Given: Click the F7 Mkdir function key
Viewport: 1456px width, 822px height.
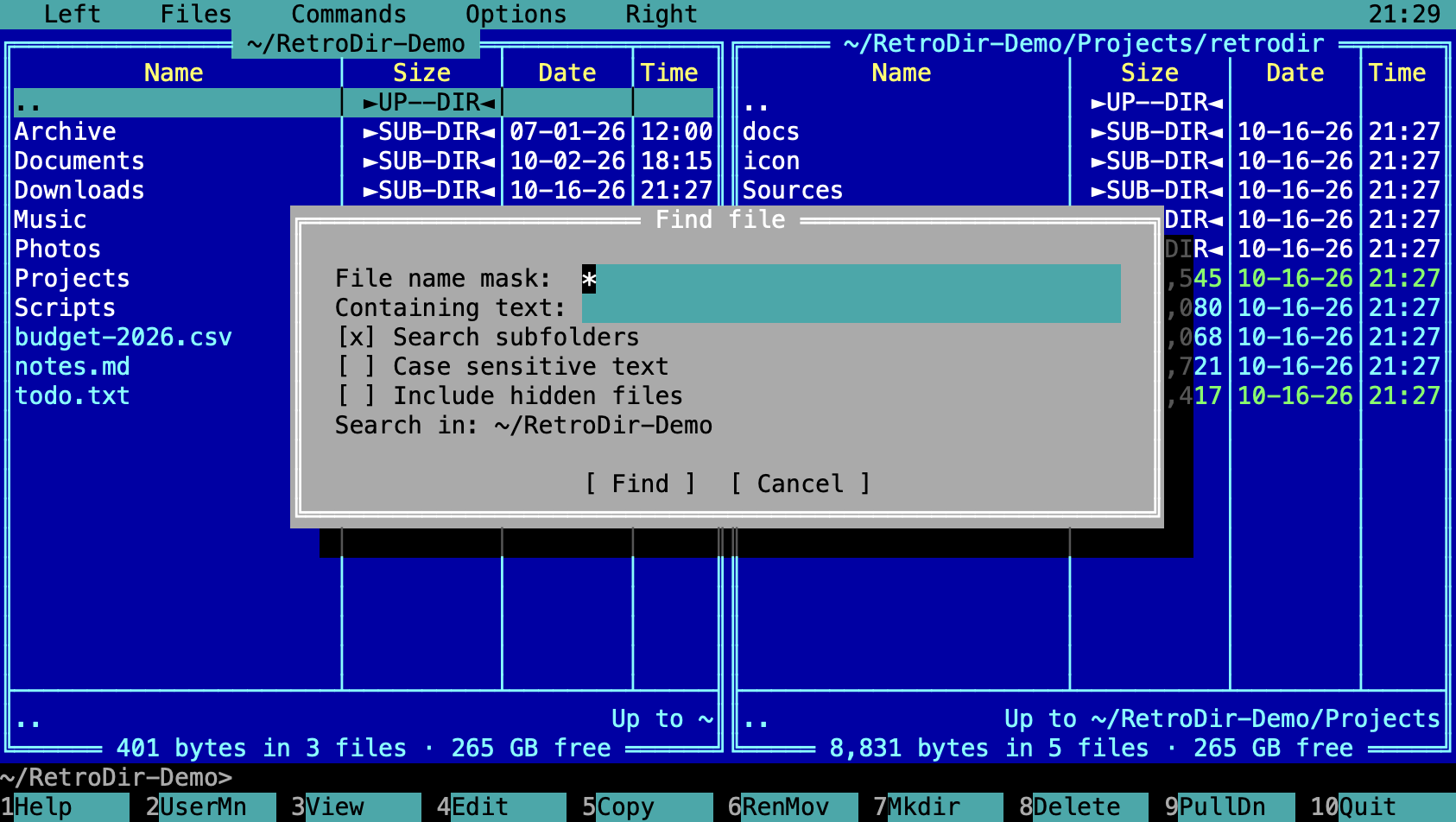Looking at the screenshot, I should tap(939, 807).
